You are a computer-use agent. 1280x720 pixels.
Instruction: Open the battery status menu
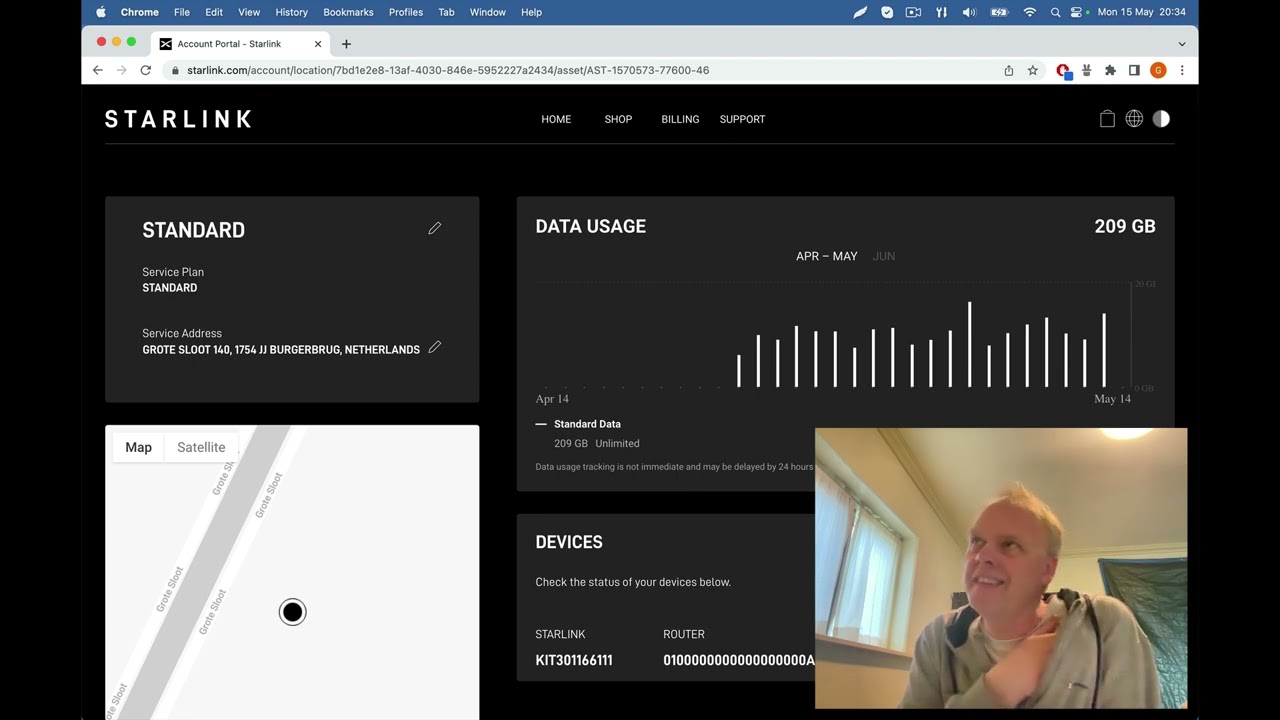[x=999, y=12]
